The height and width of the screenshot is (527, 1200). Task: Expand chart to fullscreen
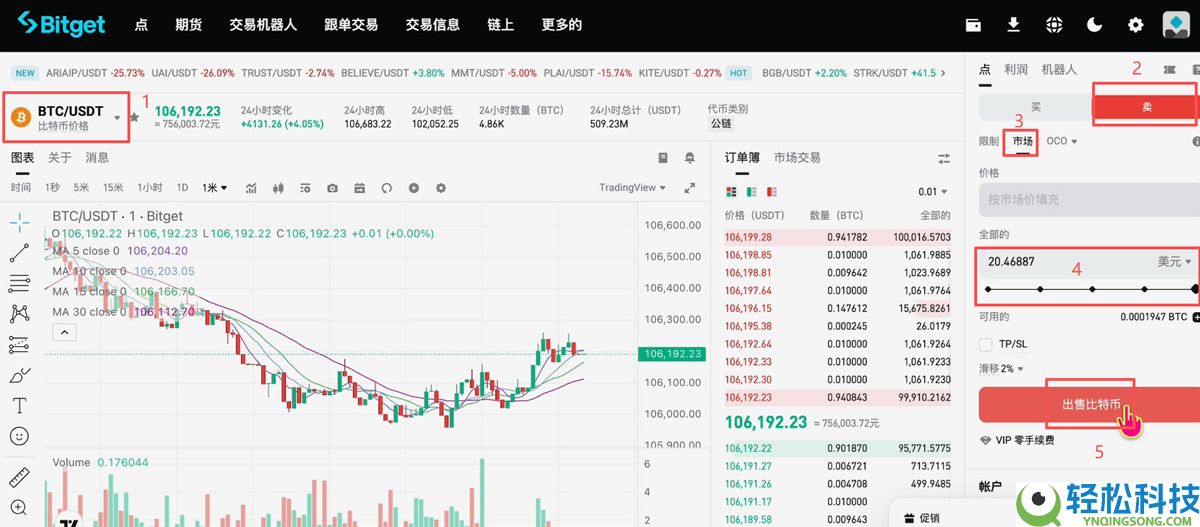(689, 188)
